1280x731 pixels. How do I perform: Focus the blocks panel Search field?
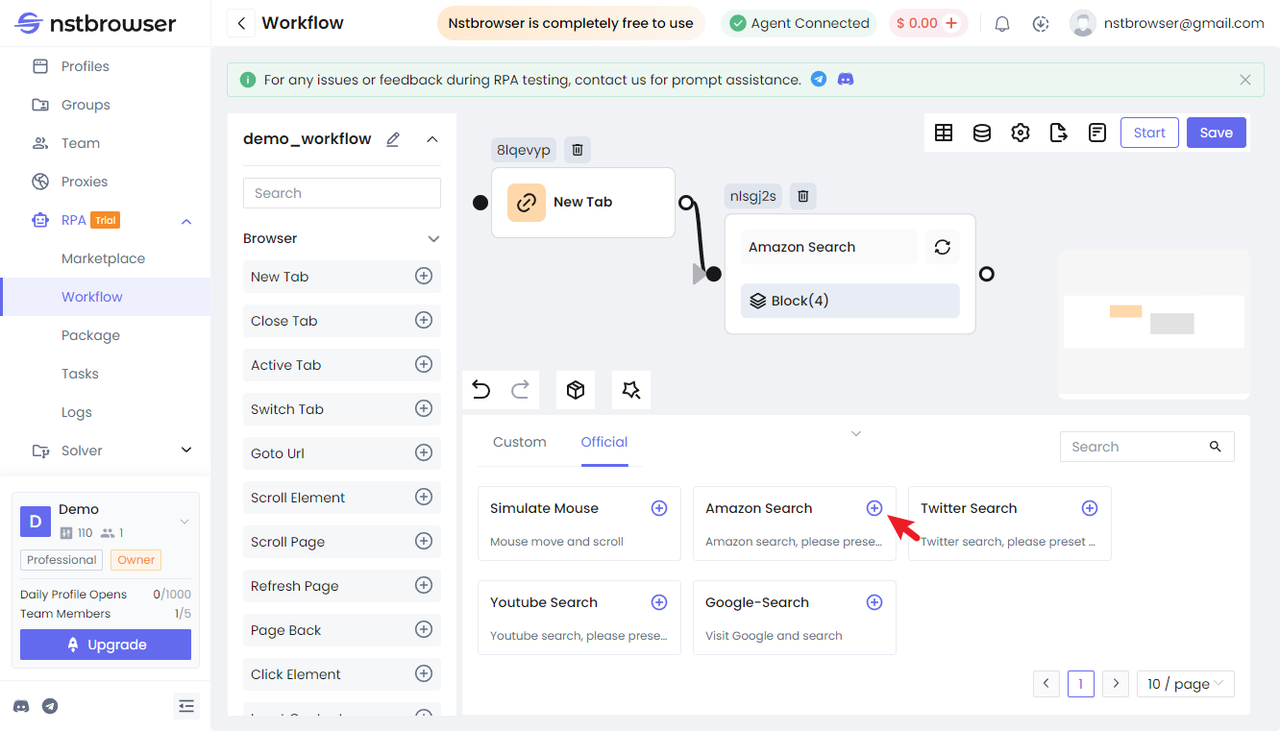pyautogui.click(x=1147, y=447)
